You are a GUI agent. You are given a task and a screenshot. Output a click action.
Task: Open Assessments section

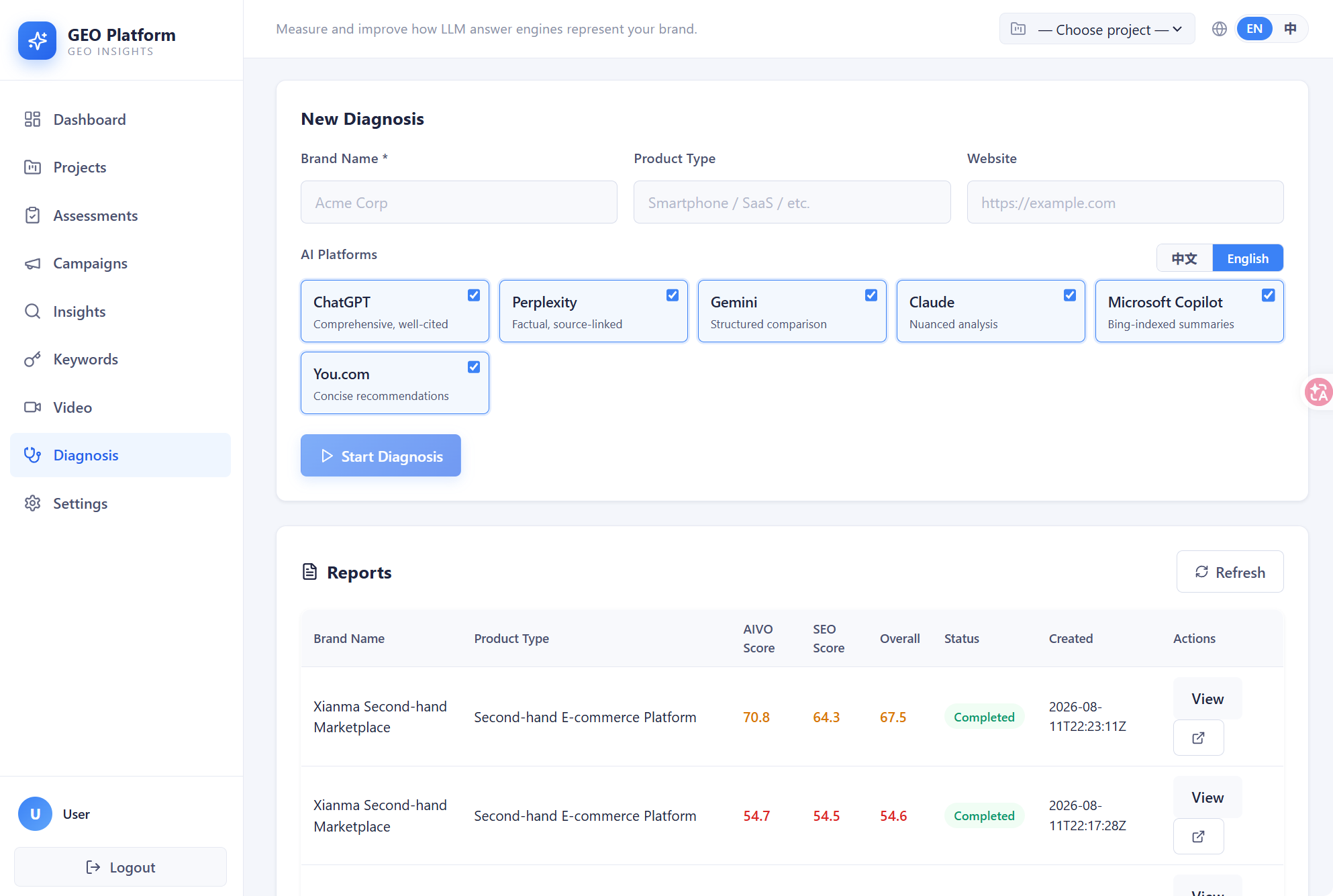pyautogui.click(x=121, y=215)
